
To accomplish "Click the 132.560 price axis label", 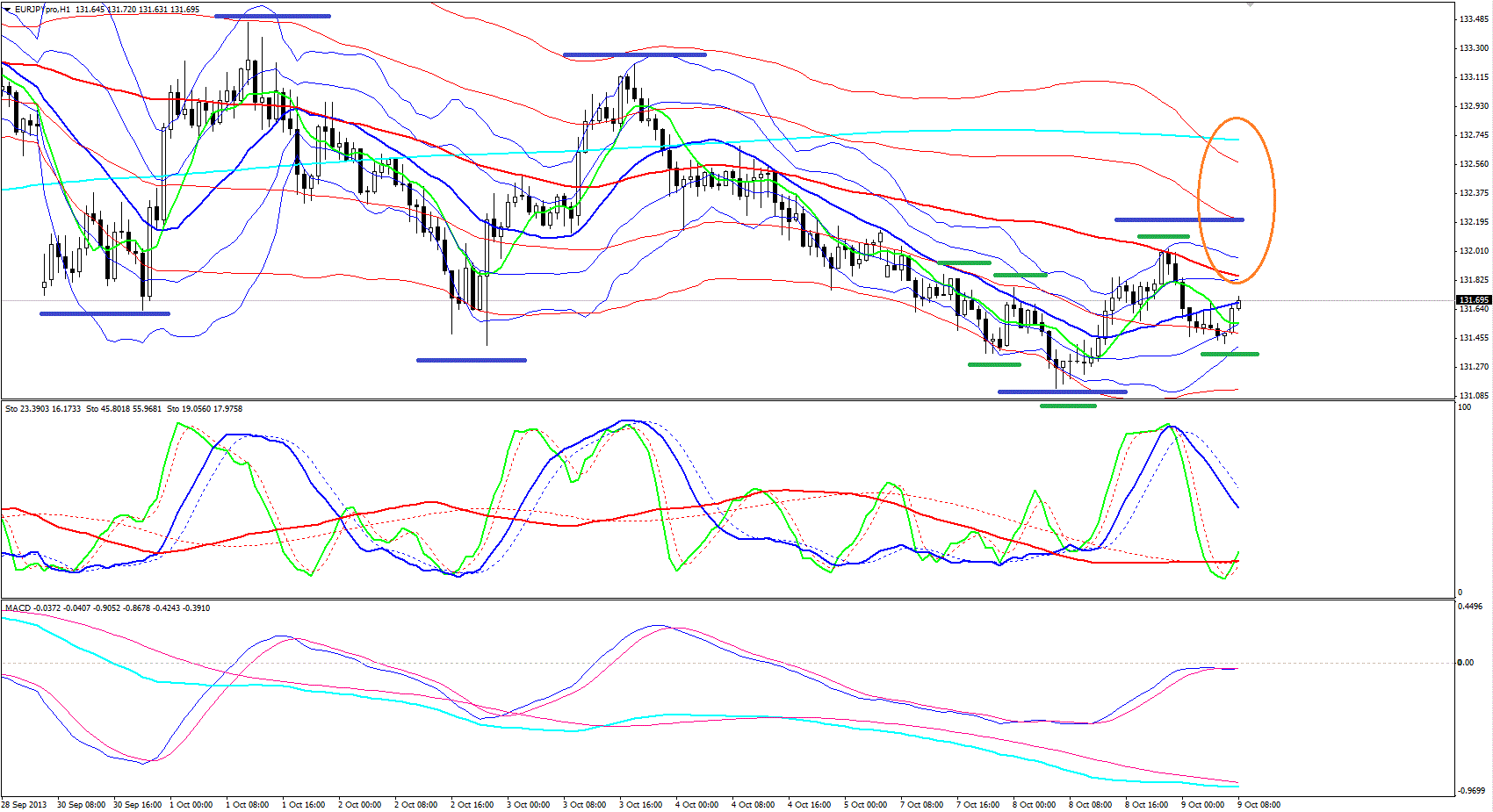I will pyautogui.click(x=1473, y=164).
